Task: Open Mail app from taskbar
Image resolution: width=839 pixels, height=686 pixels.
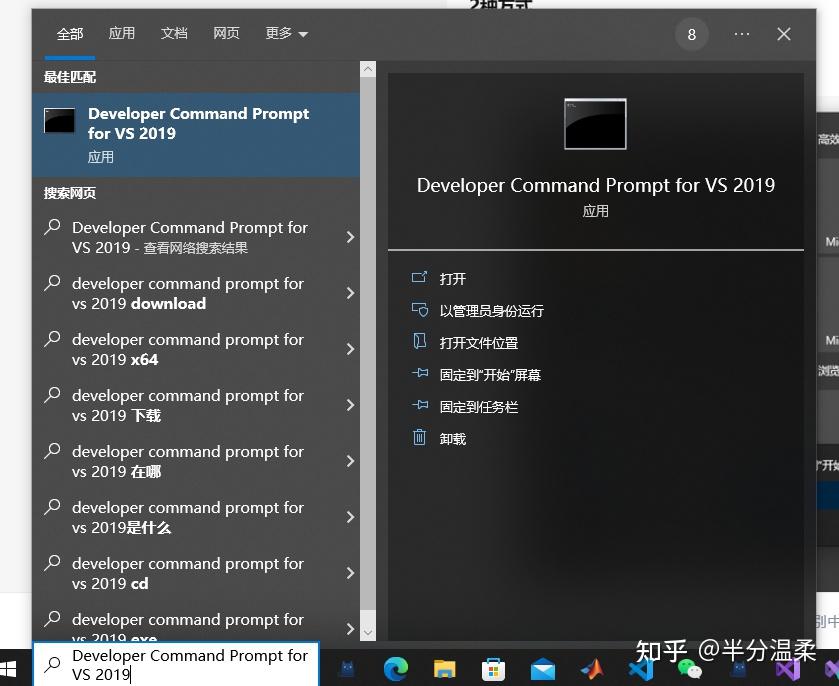Action: pos(543,670)
